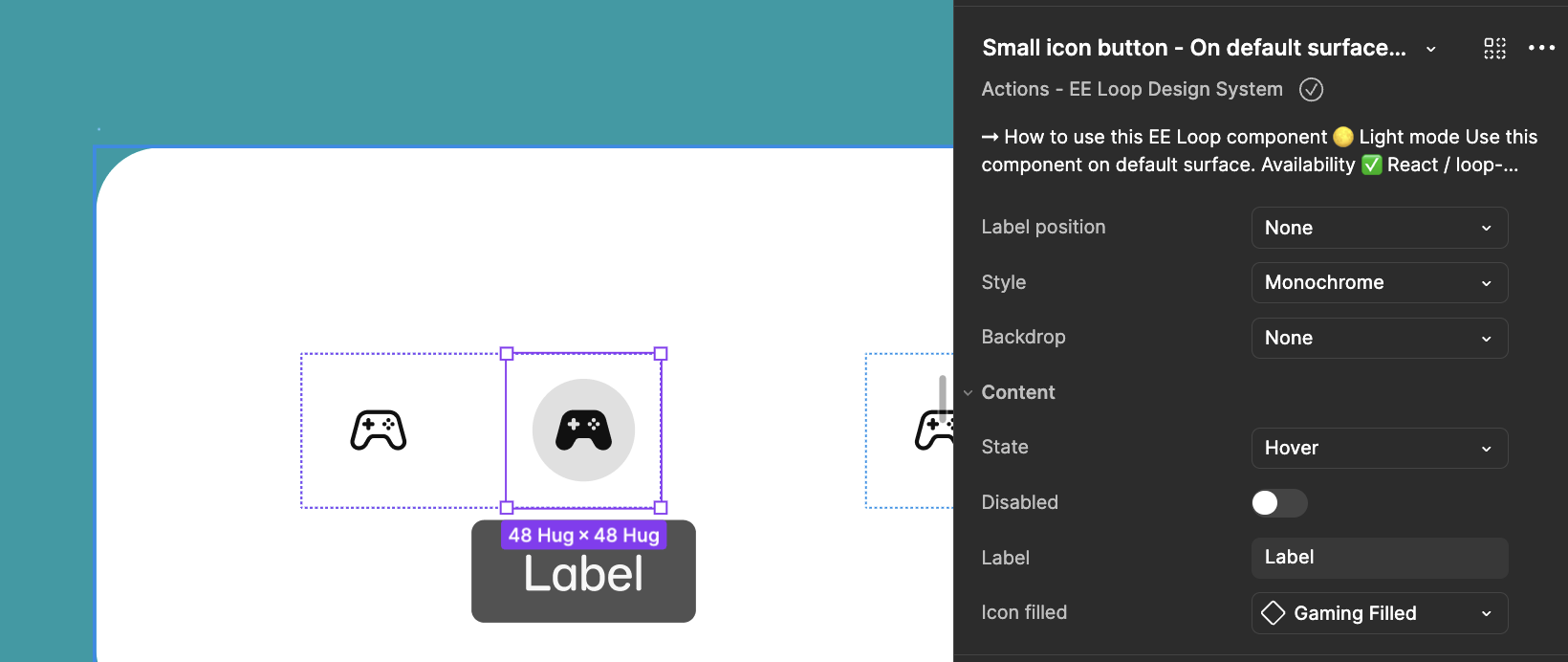The height and width of the screenshot is (662, 1568).
Task: Open the Style Monochrome dropdown
Action: 1379,283
